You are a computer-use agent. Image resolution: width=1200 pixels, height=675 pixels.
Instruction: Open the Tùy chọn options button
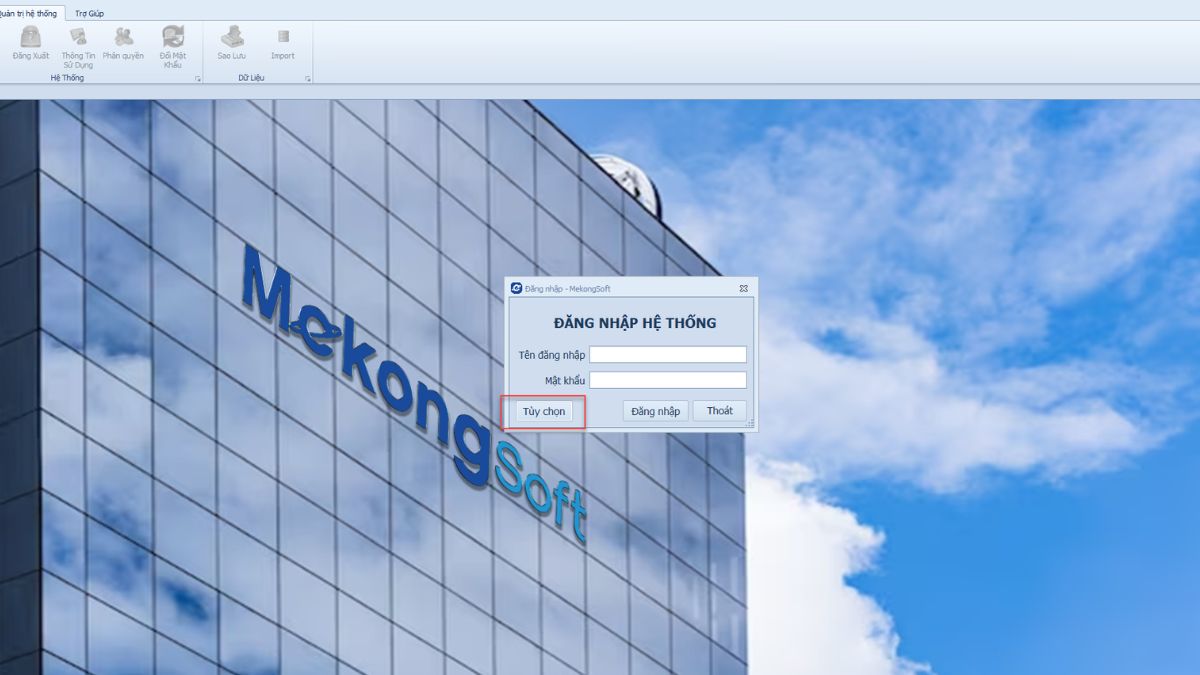tap(544, 411)
